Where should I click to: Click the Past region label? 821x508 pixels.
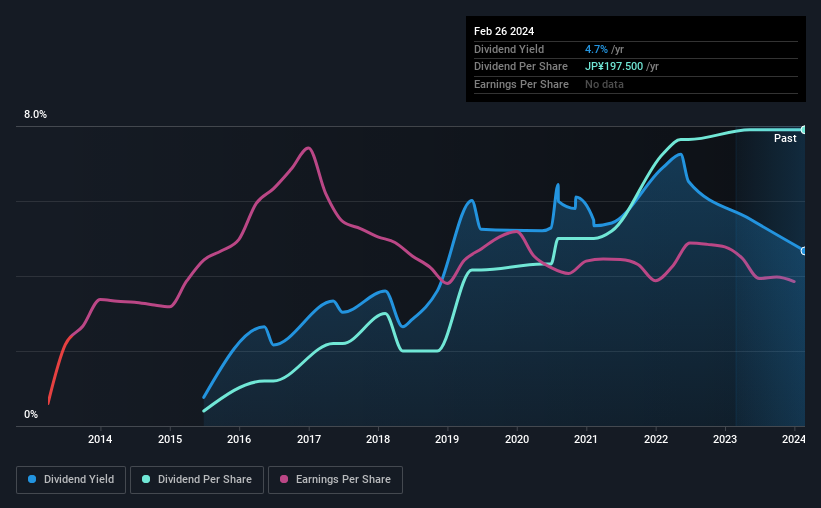tap(785, 138)
